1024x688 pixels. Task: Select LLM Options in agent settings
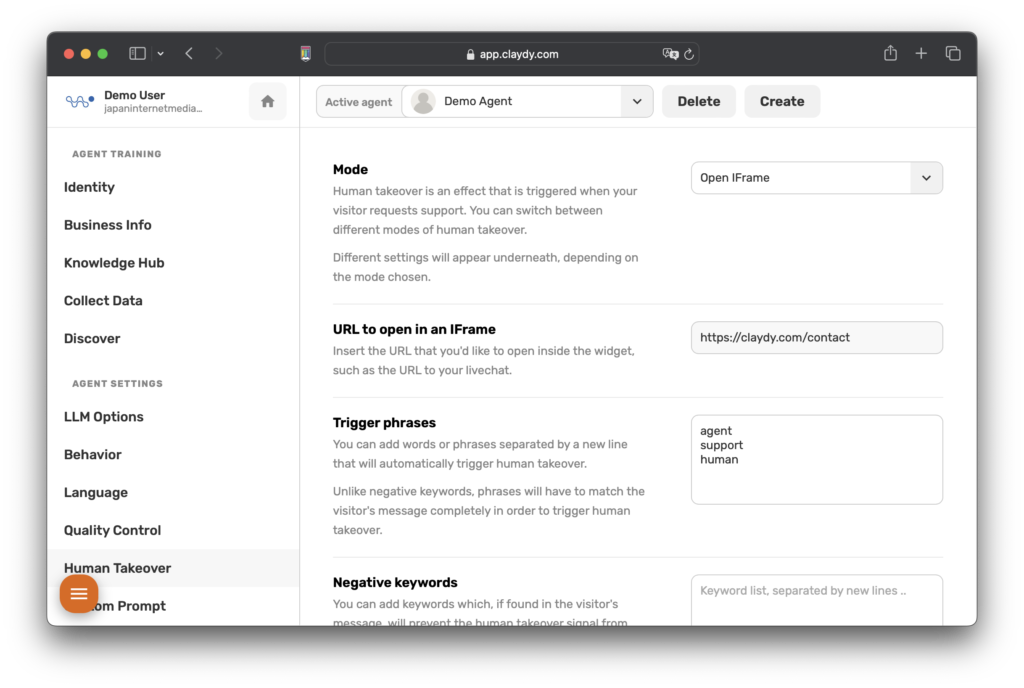point(104,417)
